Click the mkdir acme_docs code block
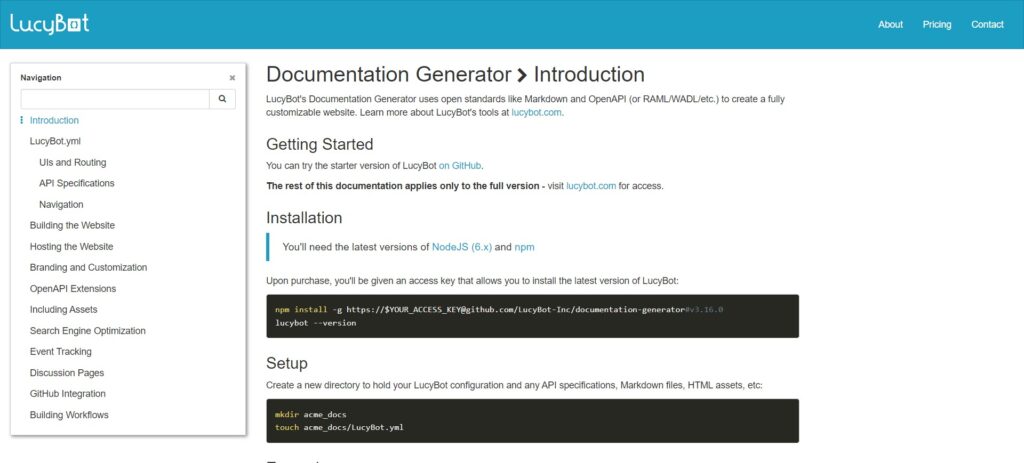The width and height of the screenshot is (1024, 463). [532, 421]
